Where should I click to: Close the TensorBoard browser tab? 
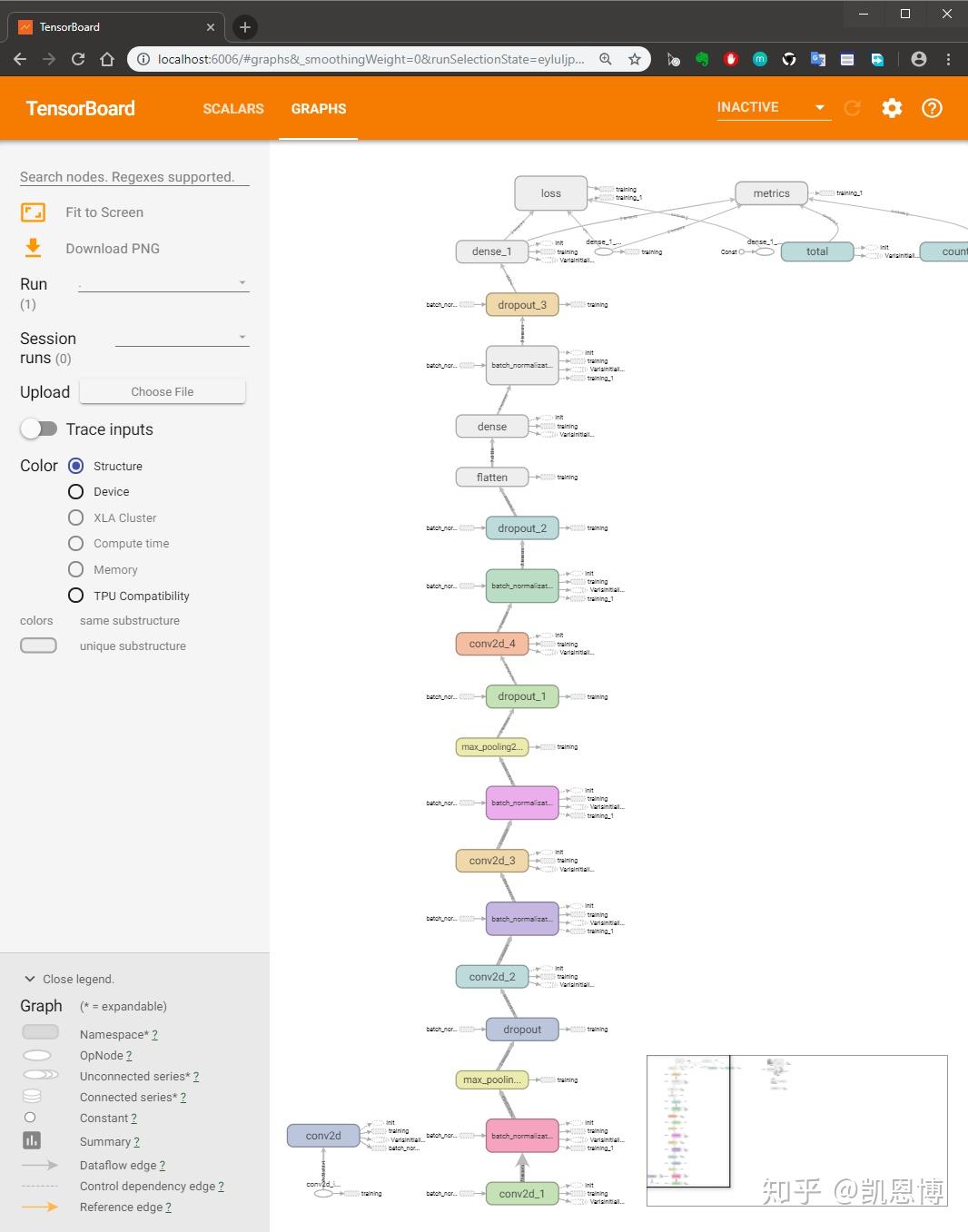pyautogui.click(x=211, y=27)
